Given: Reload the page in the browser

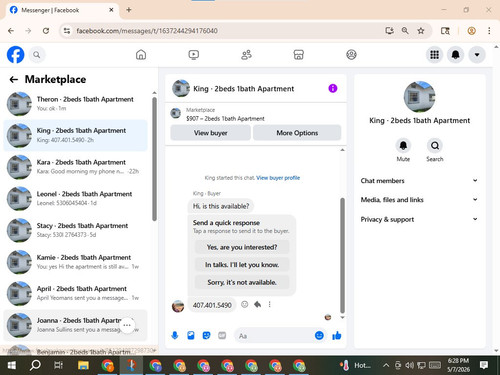Looking at the screenshot, I should coord(46,31).
